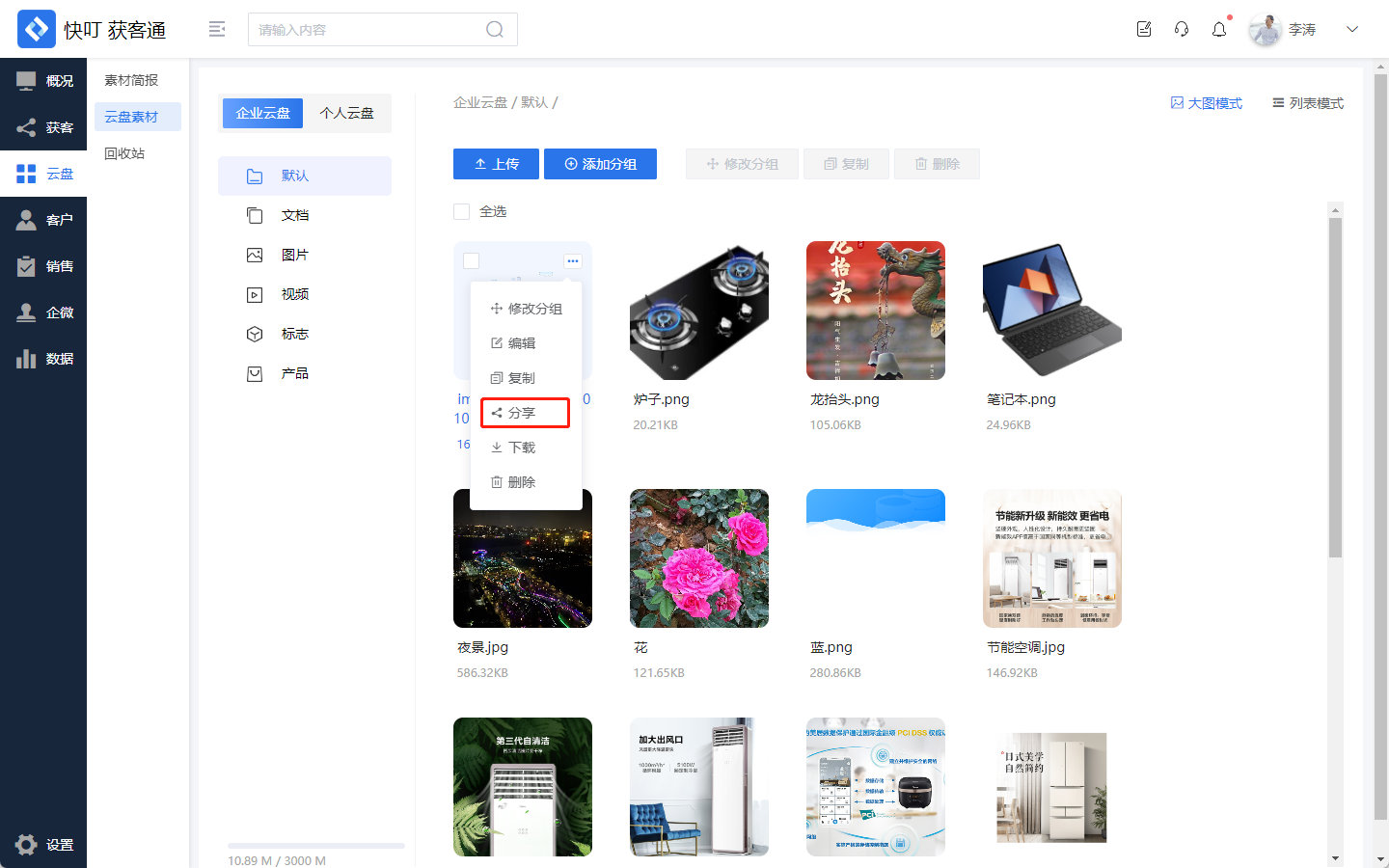Viewport: 1389px width, 868px height.
Task: Choose 分享 in the context menu
Action: (x=526, y=413)
